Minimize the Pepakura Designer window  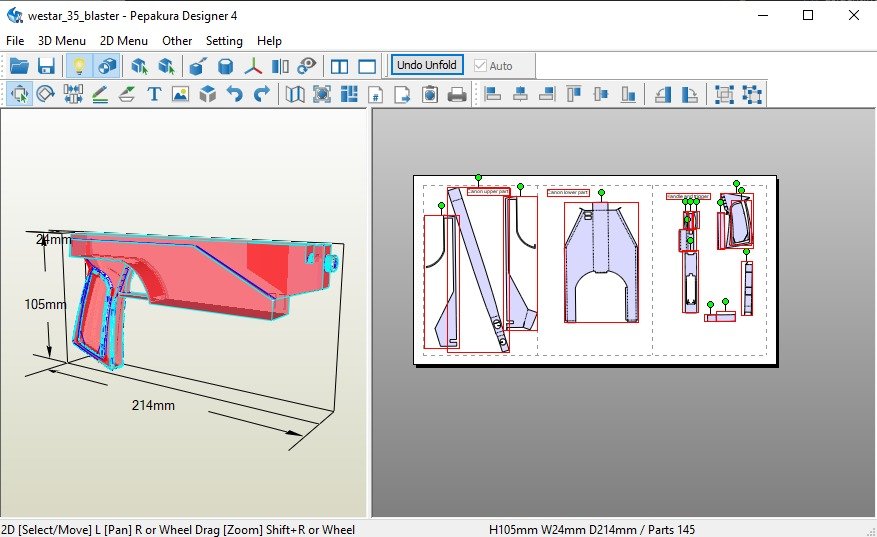click(x=763, y=15)
